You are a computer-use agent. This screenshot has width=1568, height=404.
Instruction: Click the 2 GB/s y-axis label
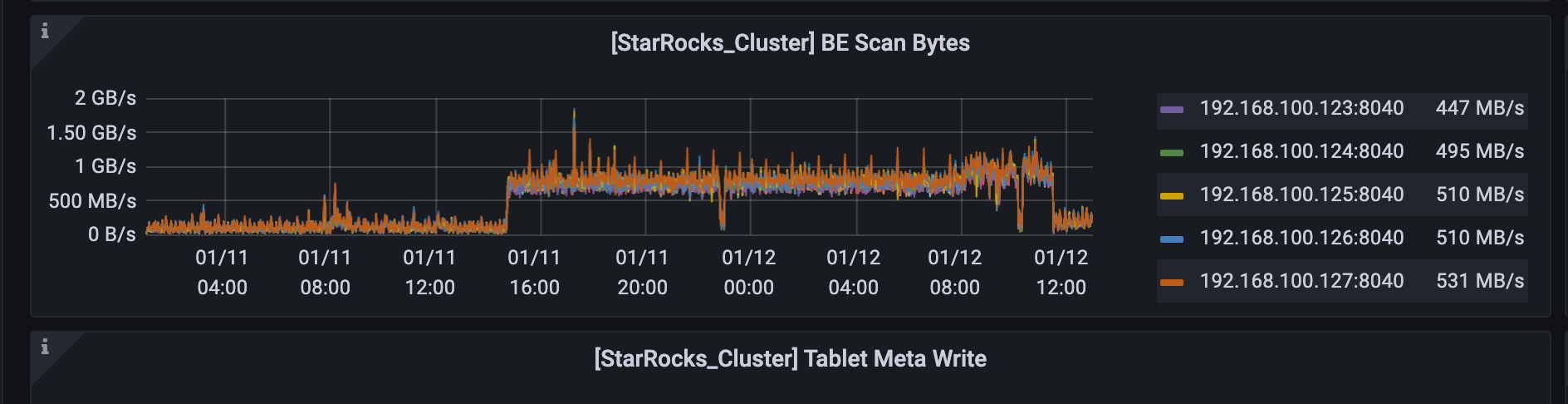(x=105, y=98)
